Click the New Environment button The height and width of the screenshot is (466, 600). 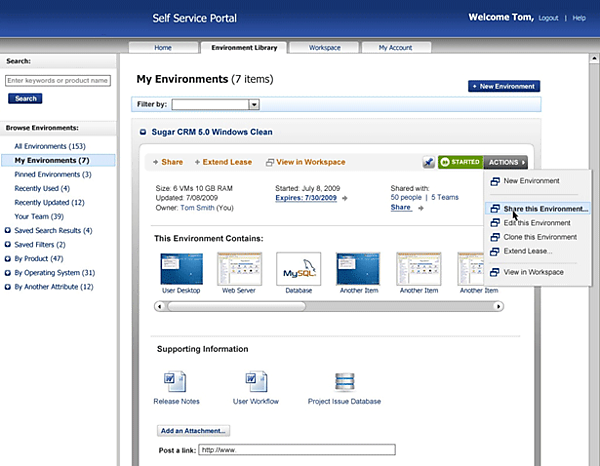(504, 87)
